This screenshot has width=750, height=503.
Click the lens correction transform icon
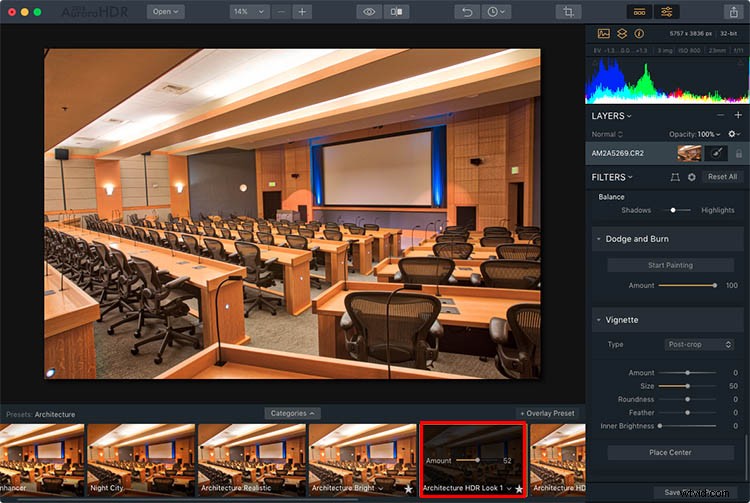(x=675, y=177)
